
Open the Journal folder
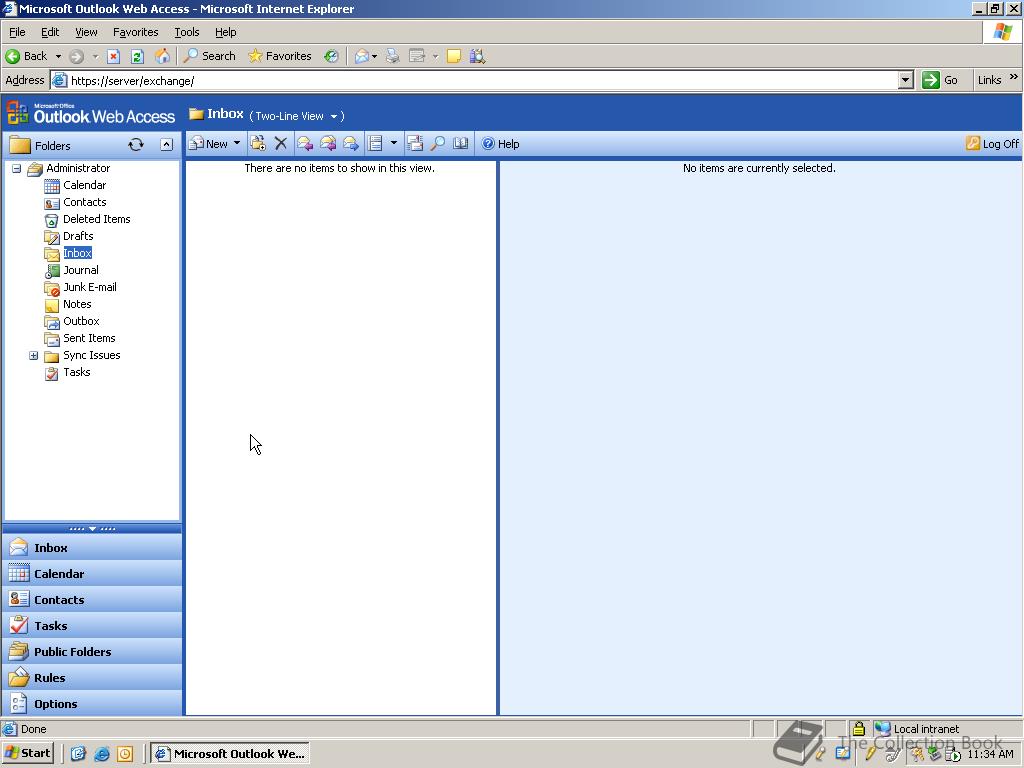[x=81, y=270]
